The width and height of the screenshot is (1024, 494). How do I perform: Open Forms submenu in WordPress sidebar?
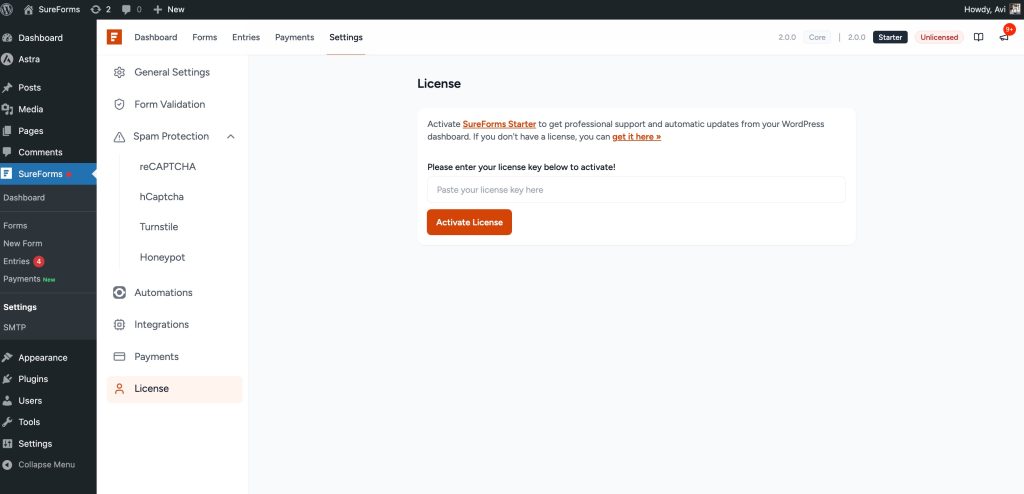[x=15, y=225]
